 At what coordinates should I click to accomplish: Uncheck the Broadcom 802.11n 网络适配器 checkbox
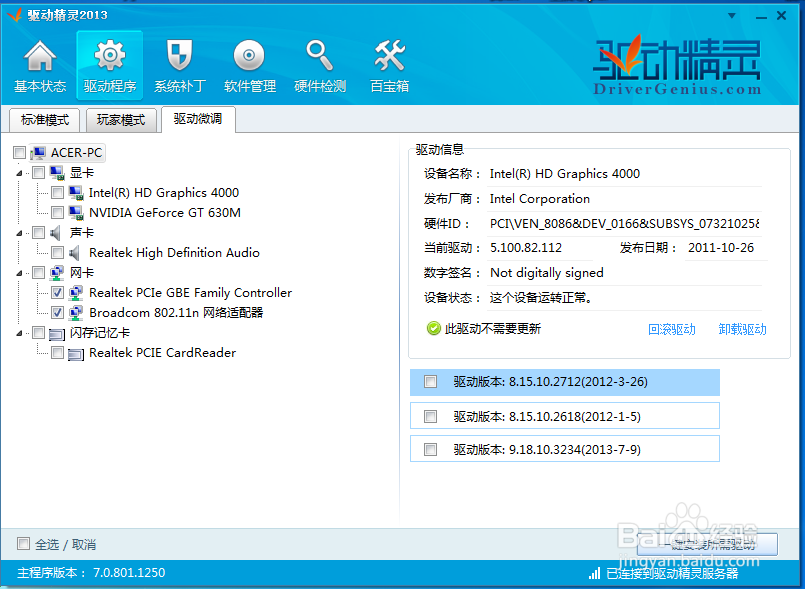(x=58, y=313)
